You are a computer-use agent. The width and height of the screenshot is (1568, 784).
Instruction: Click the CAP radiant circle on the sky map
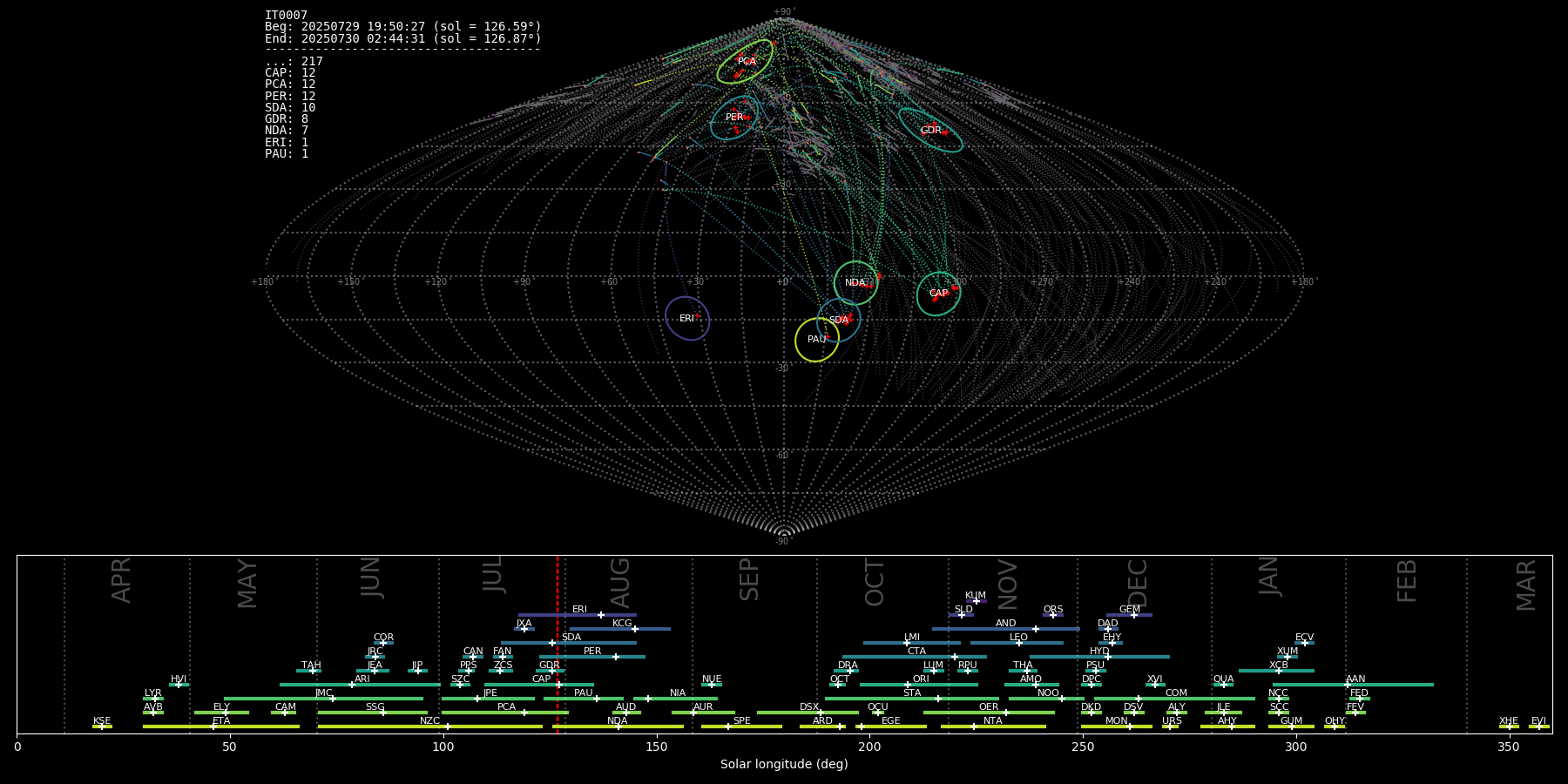tap(938, 294)
